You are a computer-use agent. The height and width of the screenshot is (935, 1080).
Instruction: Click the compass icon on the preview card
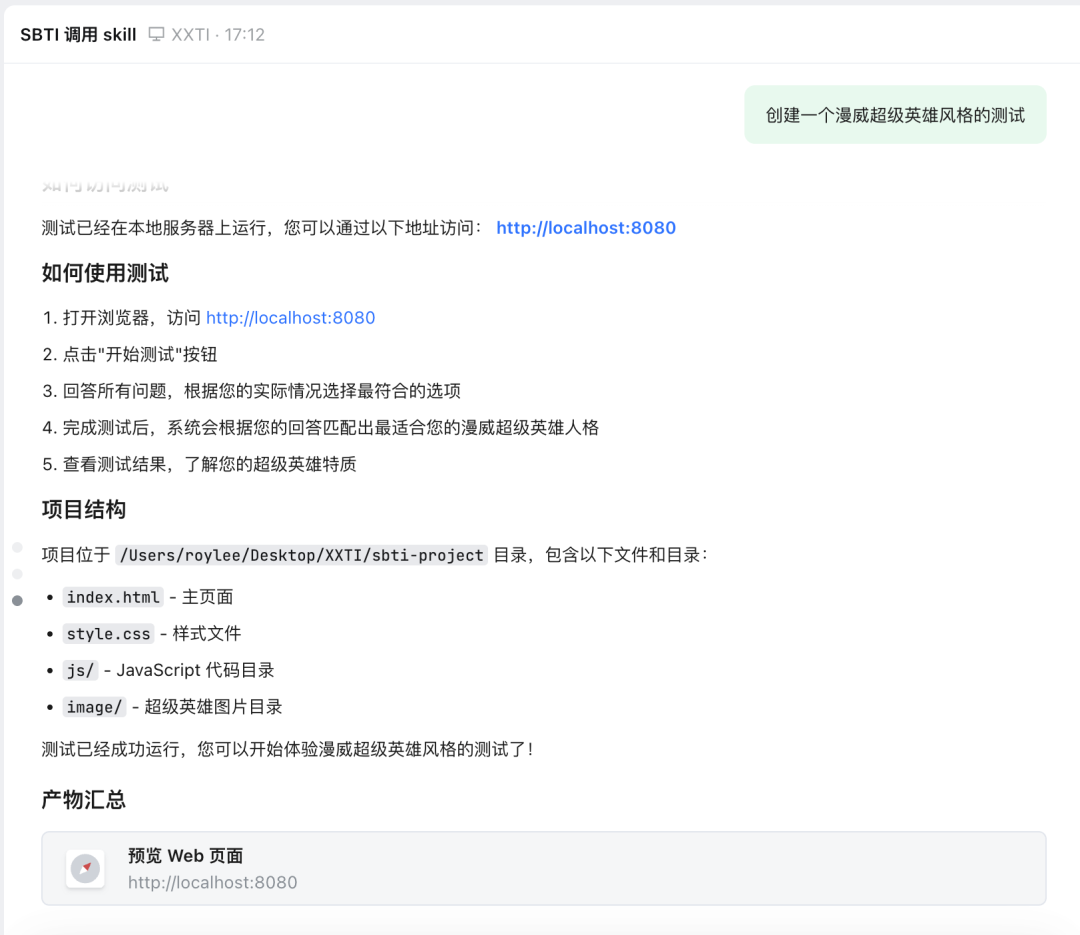85,869
